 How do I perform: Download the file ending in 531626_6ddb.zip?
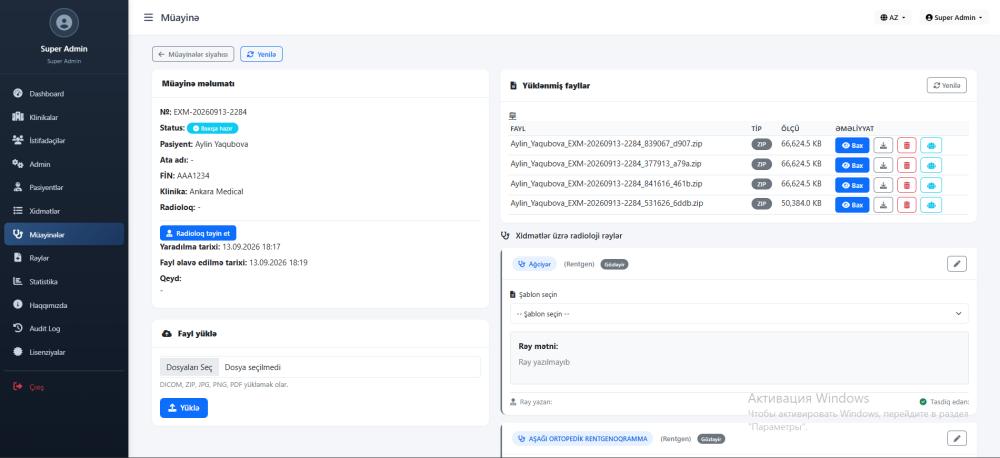point(883,205)
